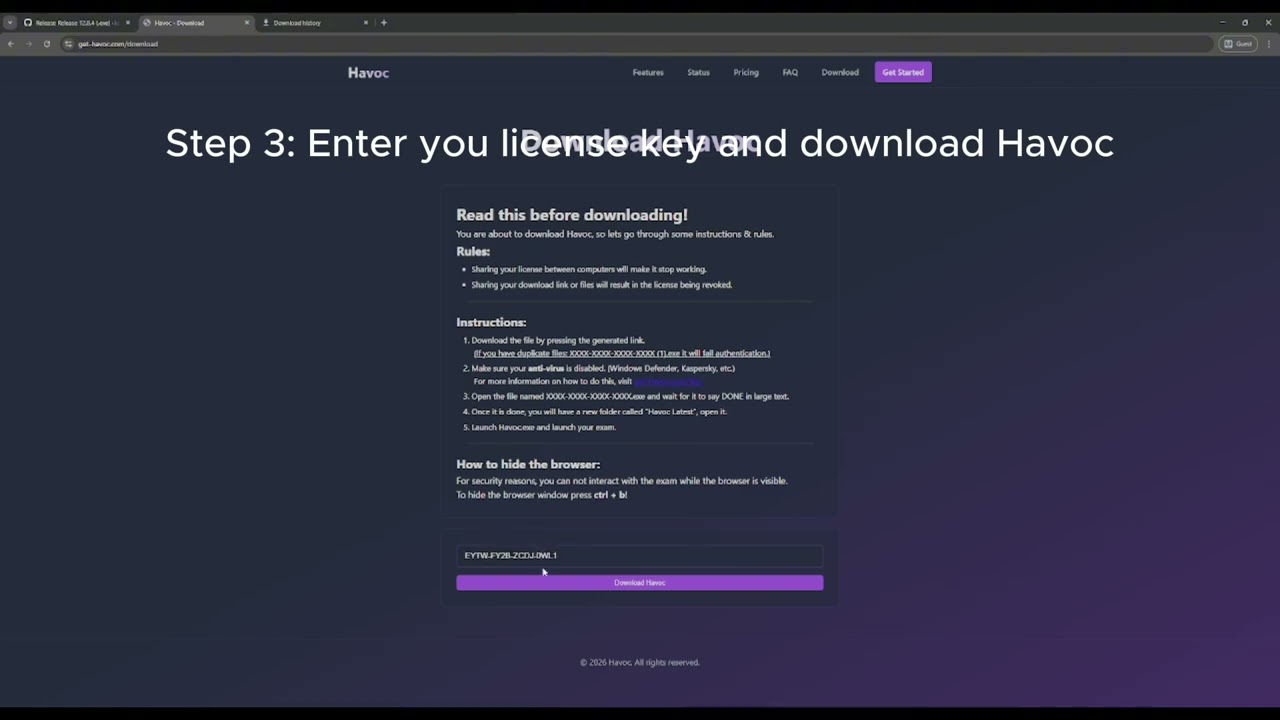The height and width of the screenshot is (720, 1280).
Task: Open the anti-virus info hyperlink
Action: (x=668, y=381)
